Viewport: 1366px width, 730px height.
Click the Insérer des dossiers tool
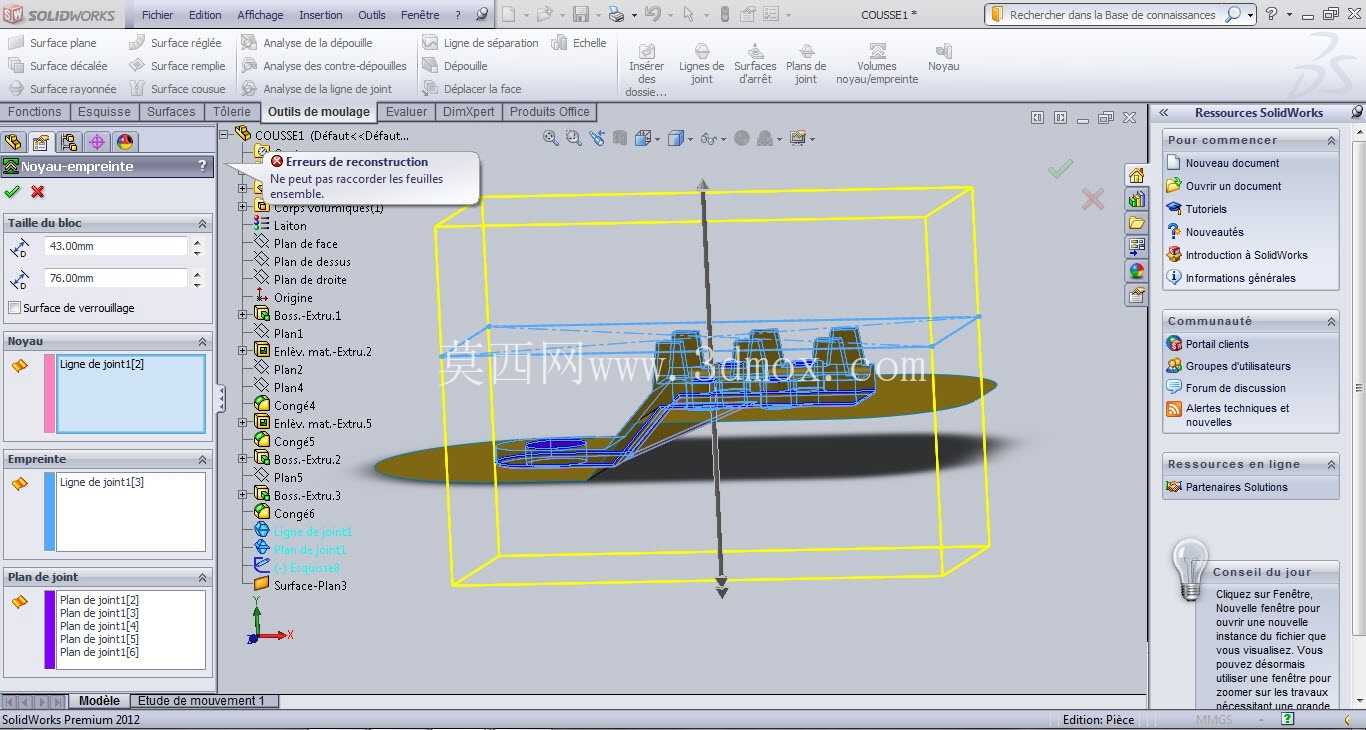646,70
